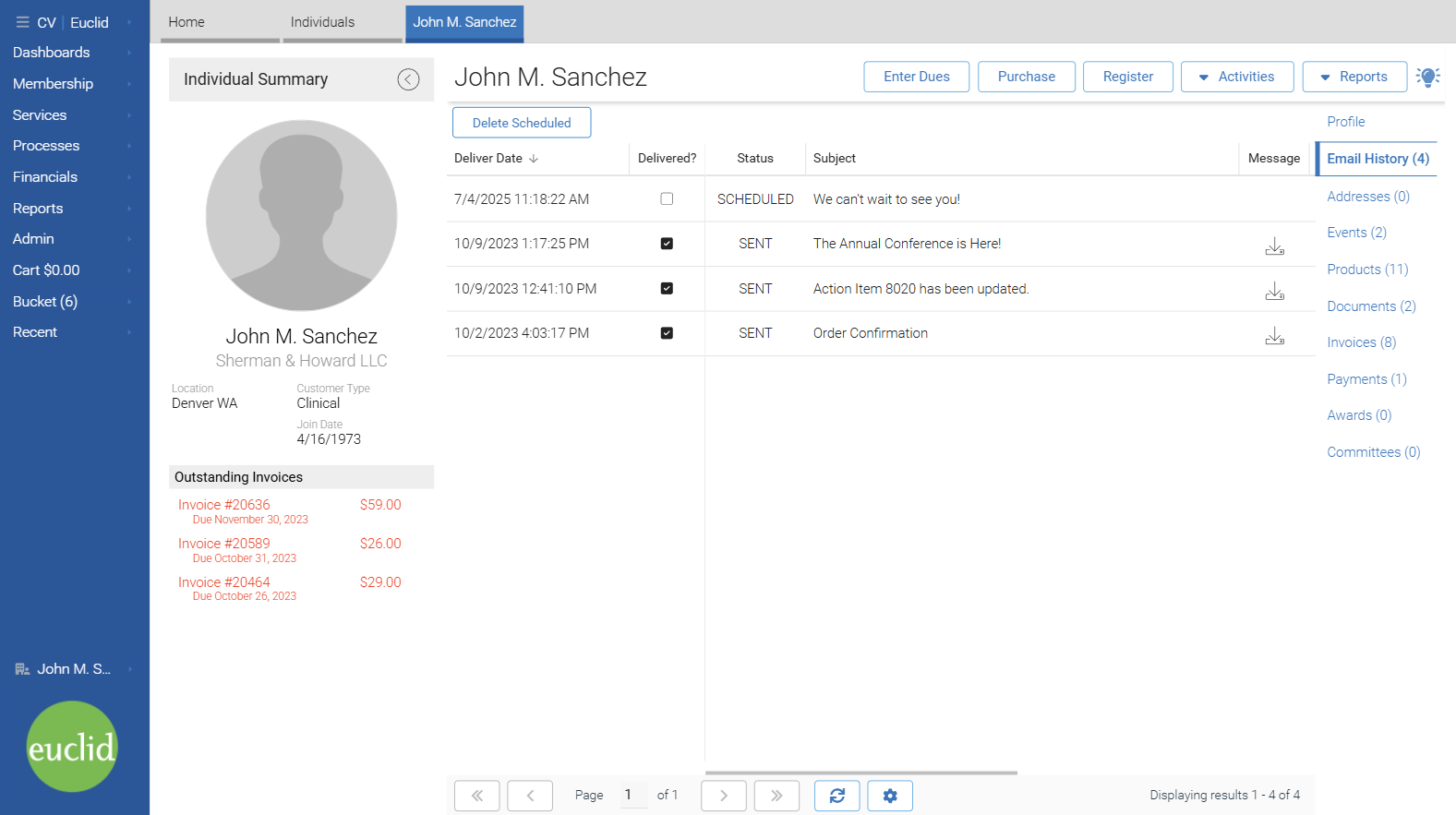This screenshot has height=815, width=1456.
Task: Expand the Processes sidebar menu
Action: point(72,146)
